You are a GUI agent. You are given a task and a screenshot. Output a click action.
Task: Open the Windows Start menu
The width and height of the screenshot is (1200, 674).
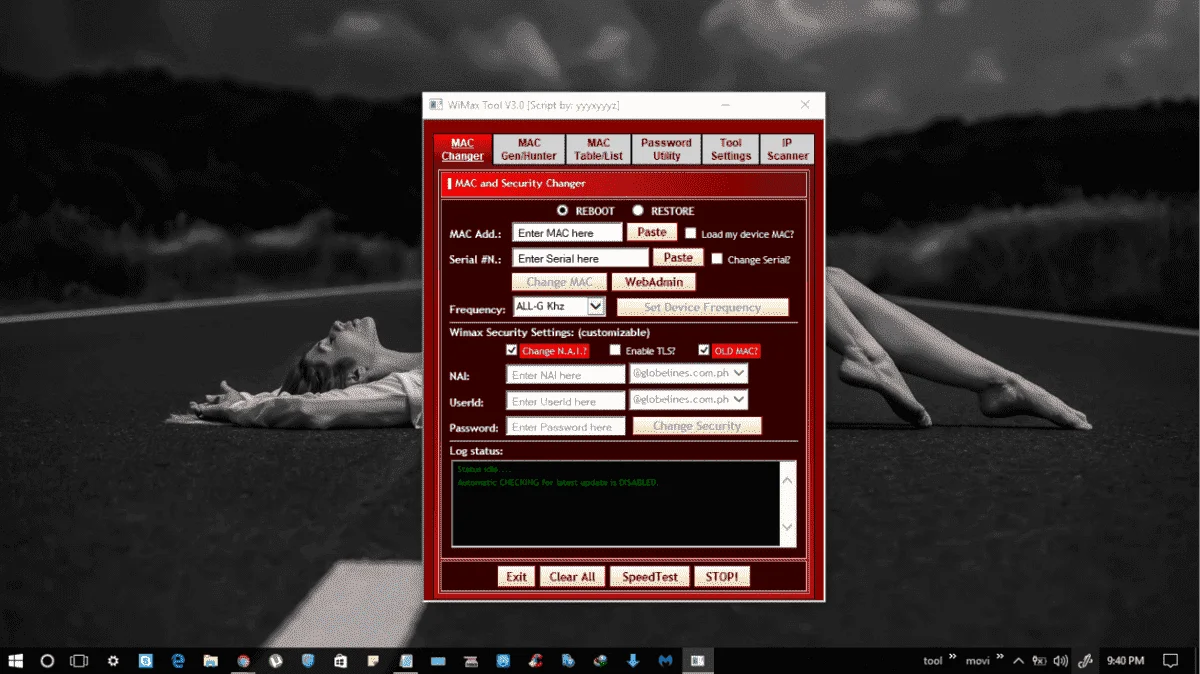16,661
